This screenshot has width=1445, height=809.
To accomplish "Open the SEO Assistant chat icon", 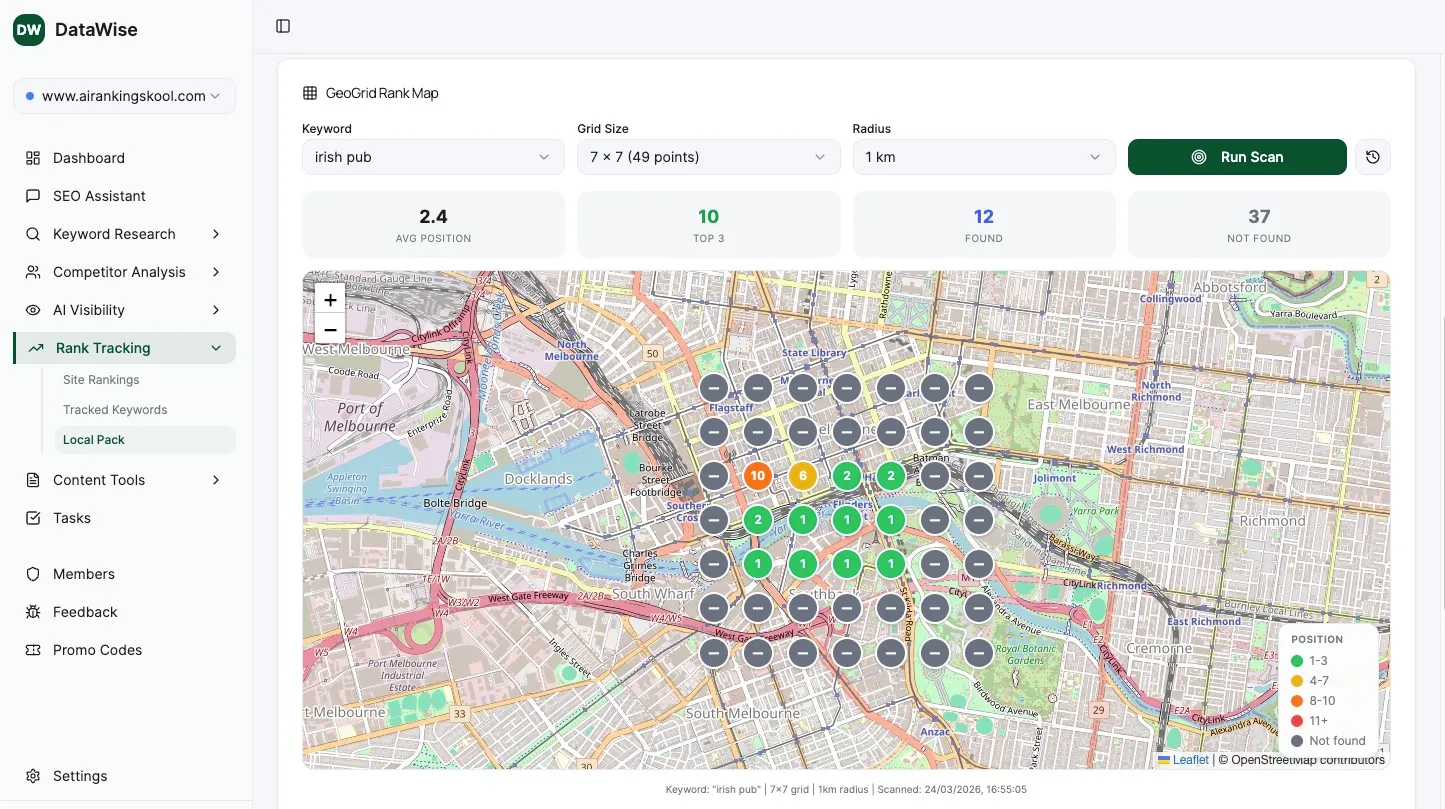I will pos(33,196).
